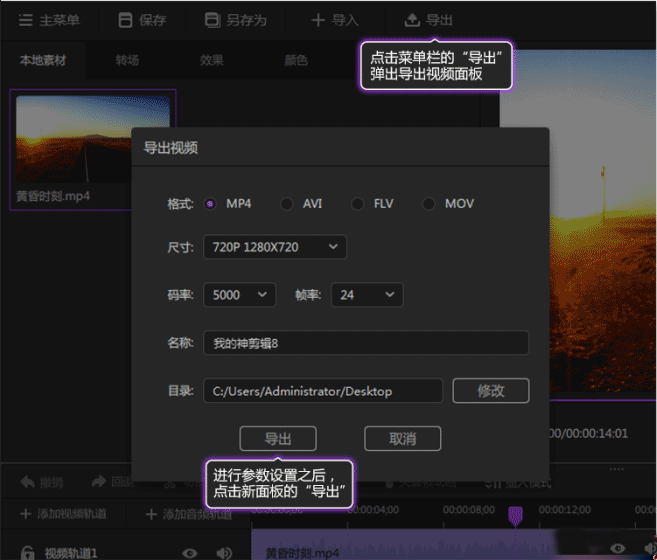
Task: Mute 视频轨道1 with the speaker icon
Action: [x=224, y=551]
